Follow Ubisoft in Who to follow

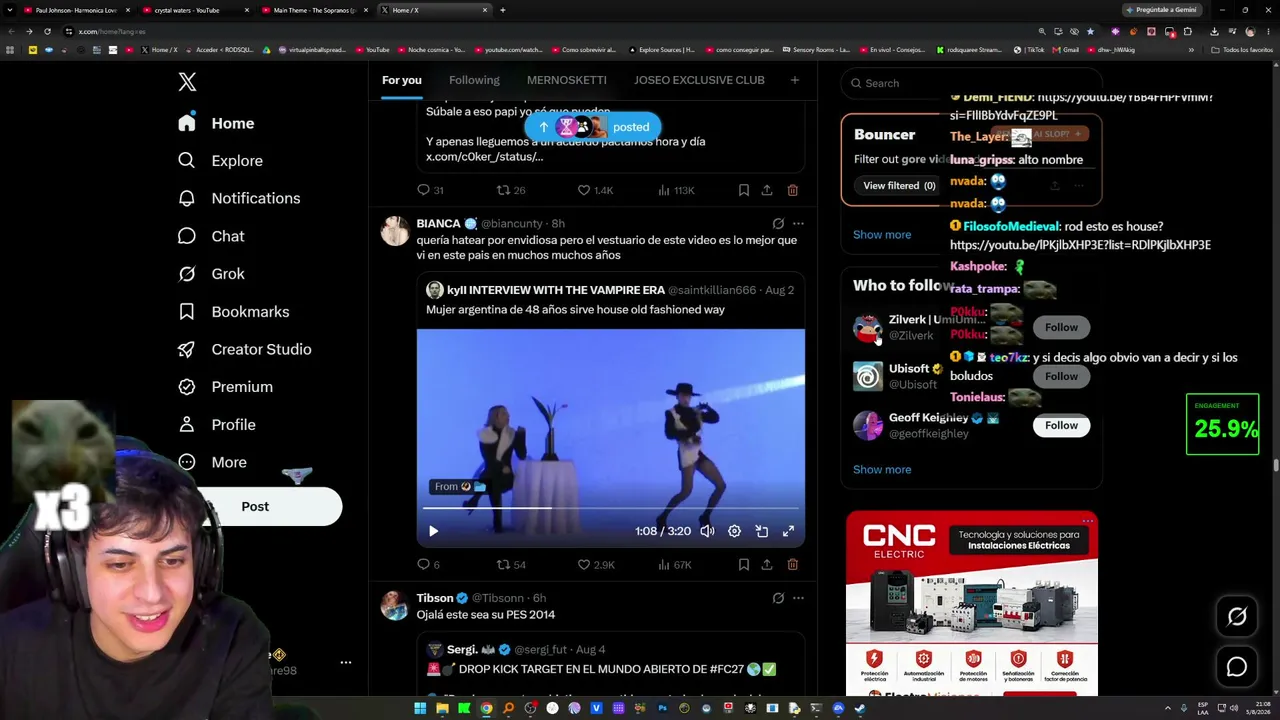(1061, 376)
